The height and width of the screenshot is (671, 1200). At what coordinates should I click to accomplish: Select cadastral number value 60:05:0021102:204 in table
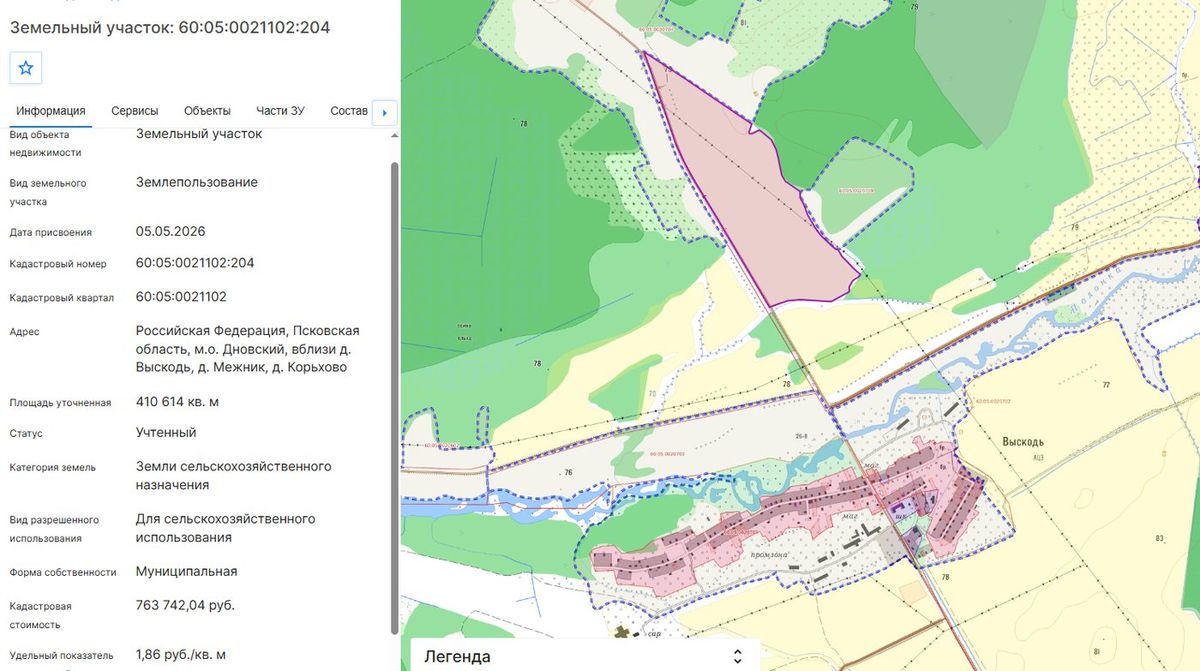point(195,263)
